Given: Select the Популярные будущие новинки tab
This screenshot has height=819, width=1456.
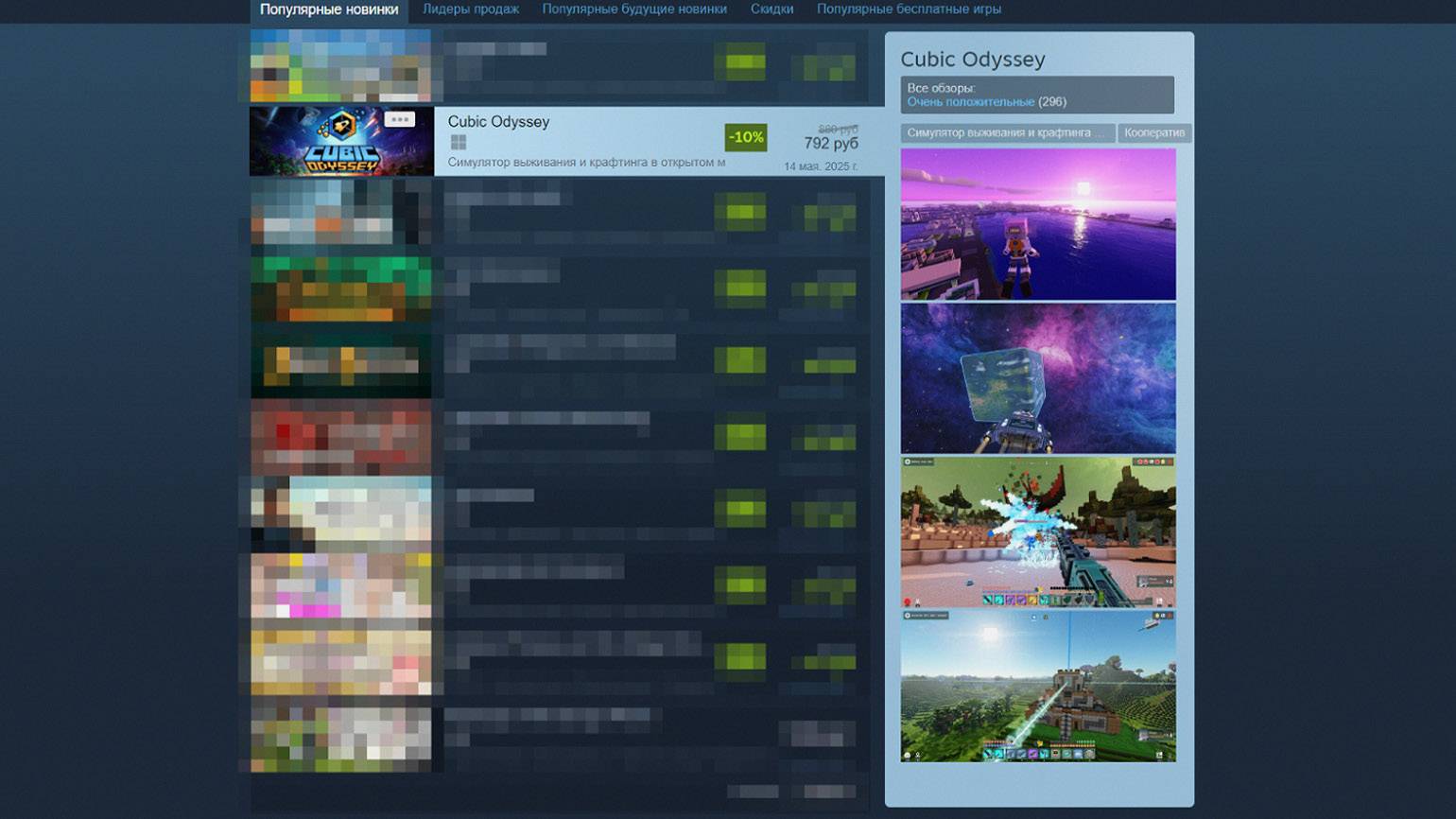Looking at the screenshot, I should pyautogui.click(x=634, y=9).
